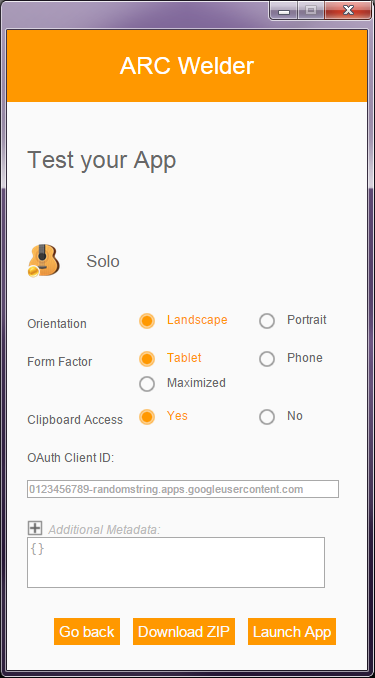Enable clipboard access with Yes
Image resolution: width=375 pixels, height=678 pixels.
(x=147, y=417)
